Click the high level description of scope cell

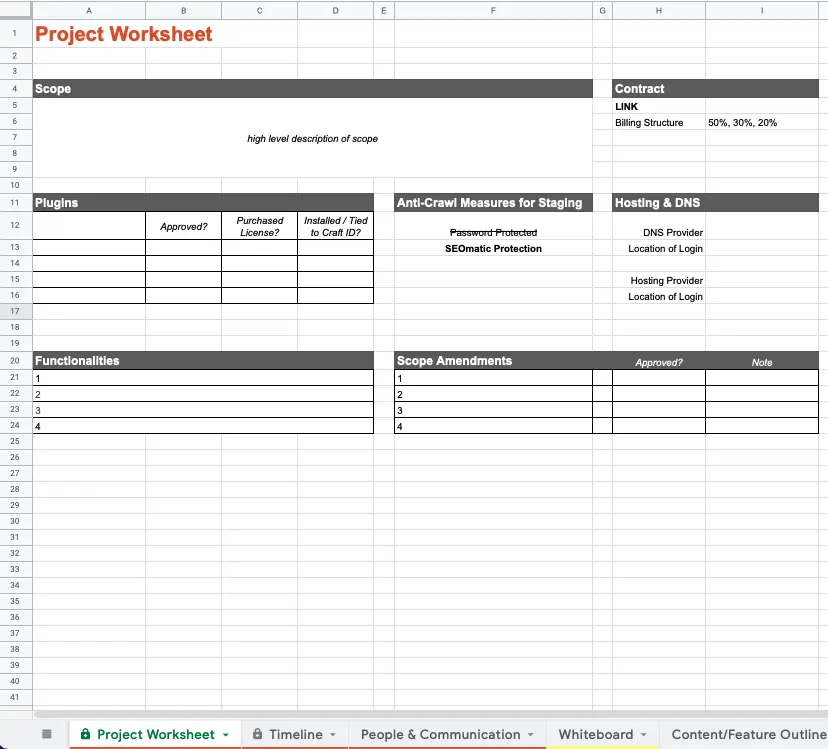(312, 139)
